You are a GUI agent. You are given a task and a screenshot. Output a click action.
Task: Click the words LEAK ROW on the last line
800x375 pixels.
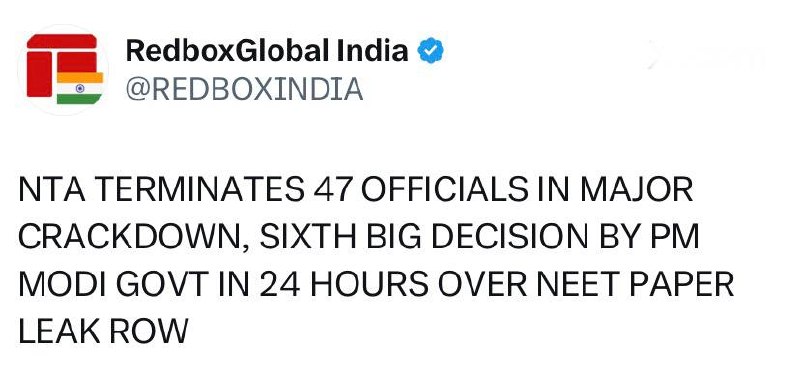(104, 331)
